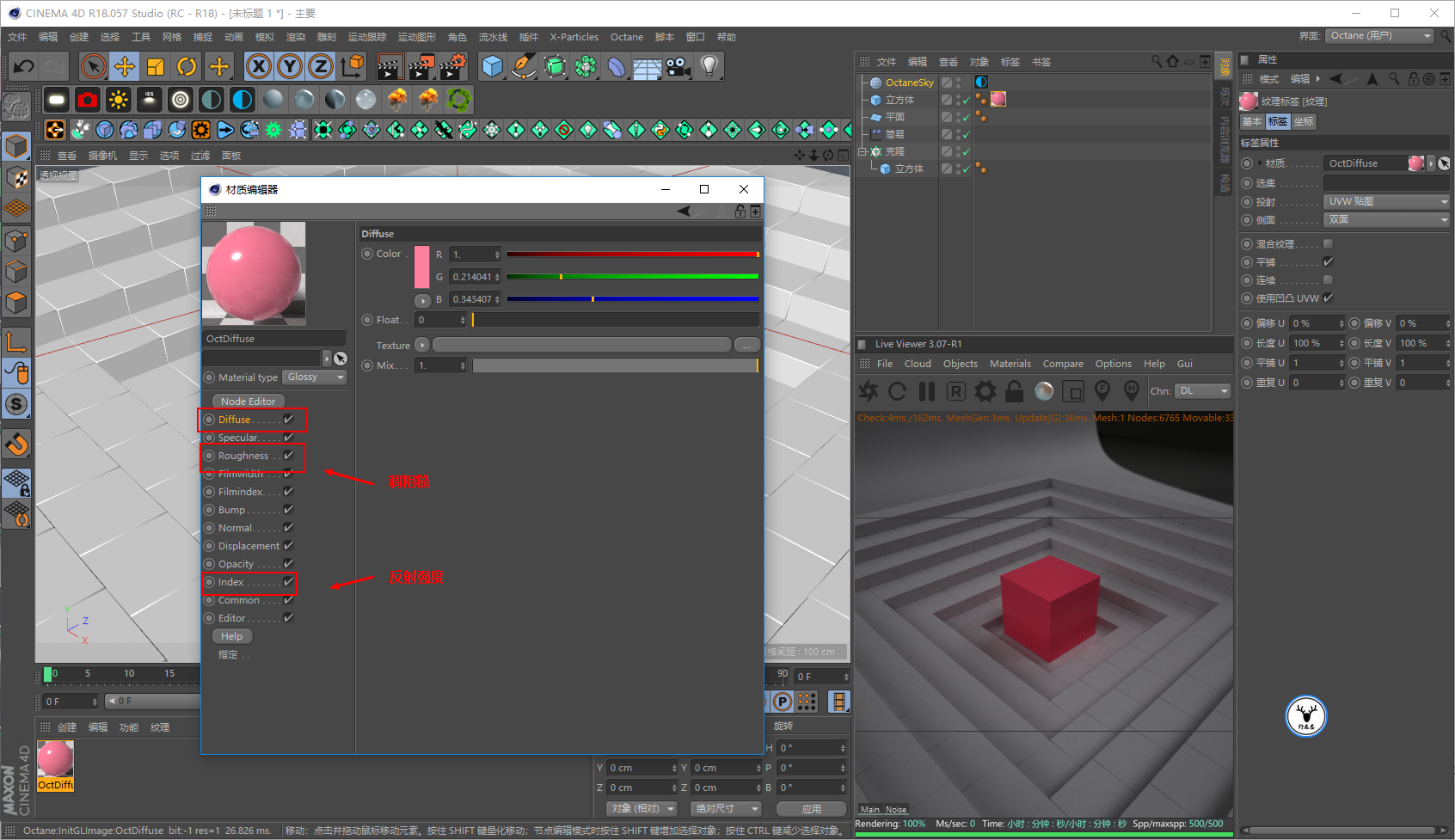Click Live Viewer render region icon
Screen dimensions: 1455x840
1073,391
